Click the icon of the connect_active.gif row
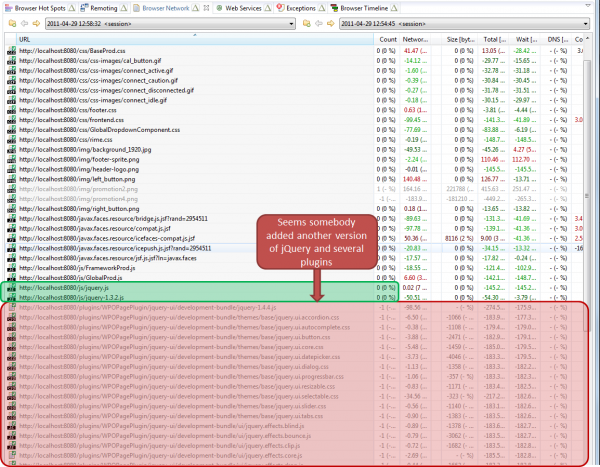The height and width of the screenshot is (467, 600). pyautogui.click(x=11, y=70)
